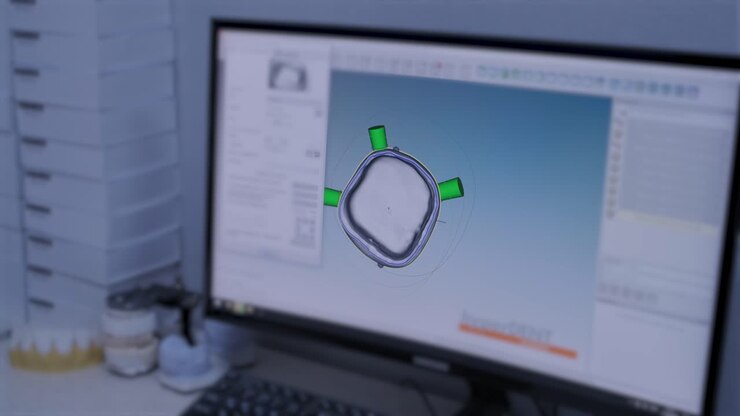Select the right green connector cylinder
This screenshot has height=416, width=740.
pyautogui.click(x=451, y=189)
